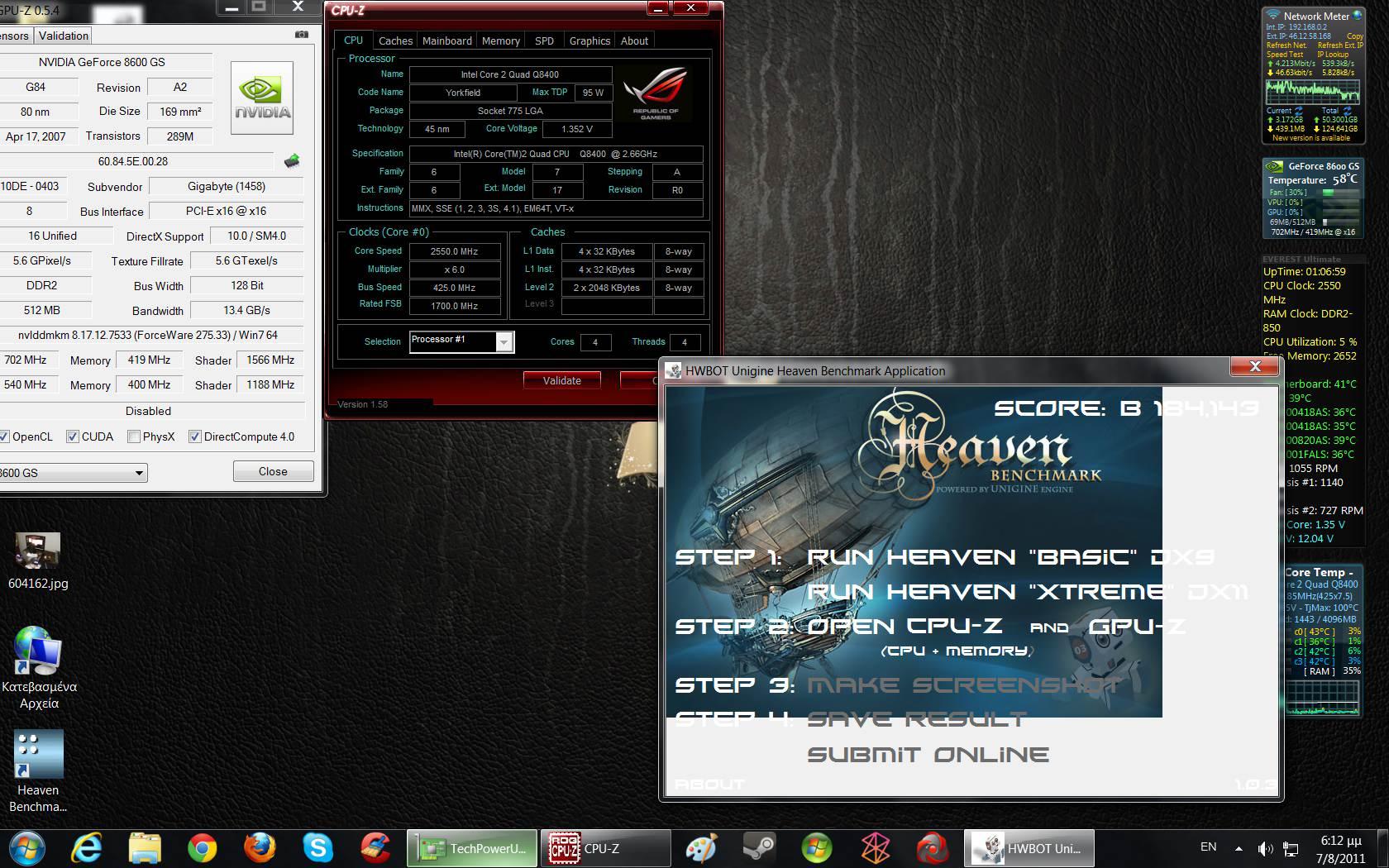Click the Core Speed value 2550.0 MHz
This screenshot has height=868, width=1389.
tap(454, 251)
